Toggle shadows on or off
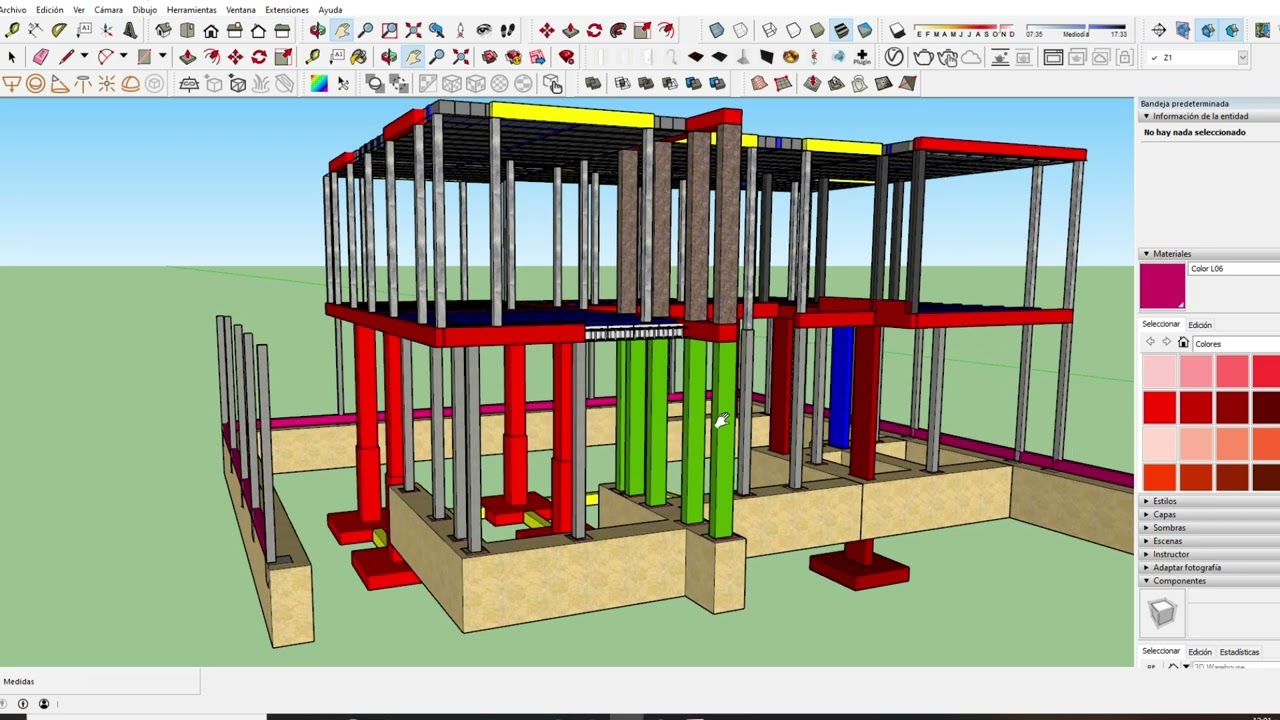 tap(897, 31)
